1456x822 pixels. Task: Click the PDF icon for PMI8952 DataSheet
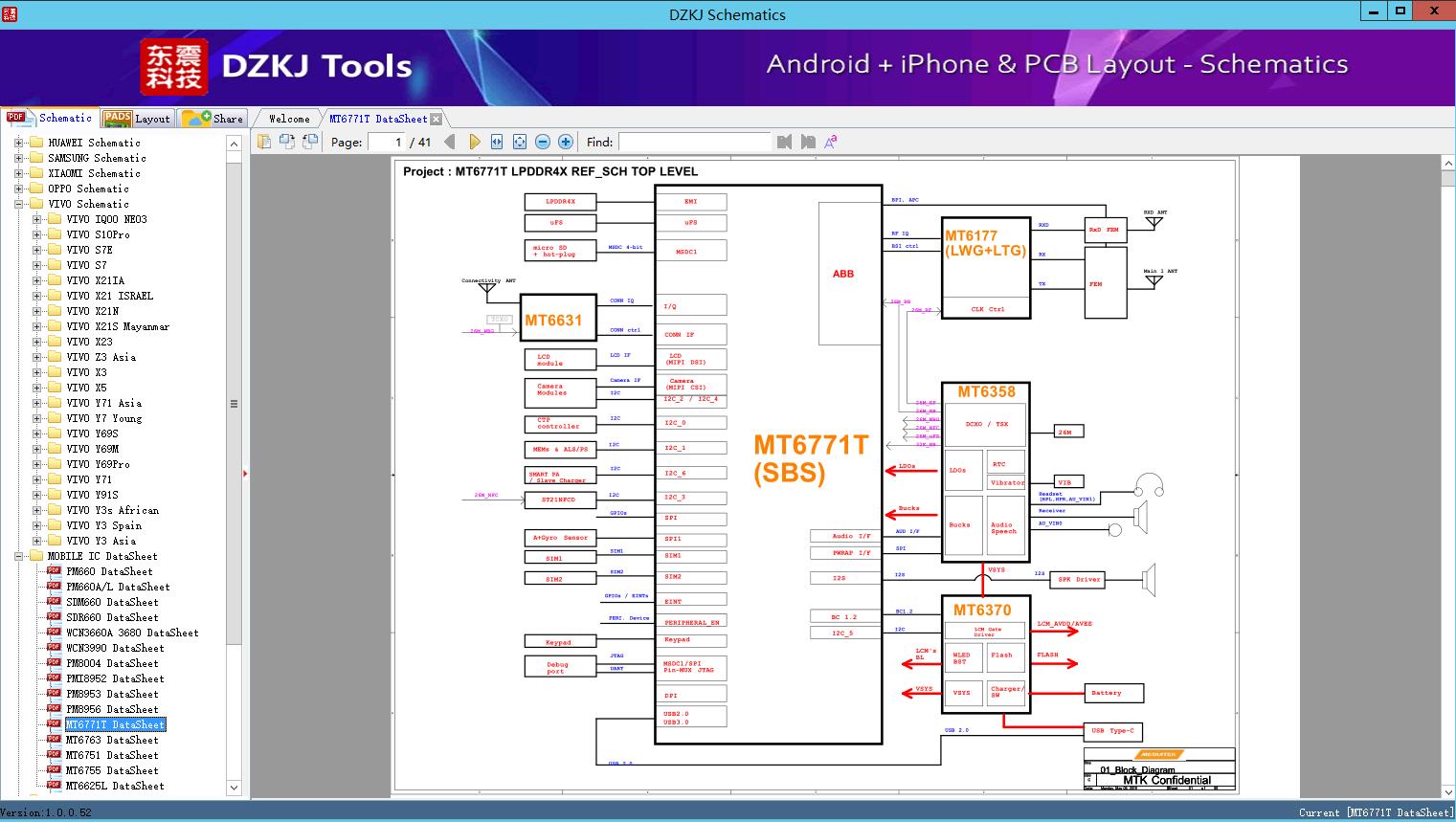[x=54, y=678]
